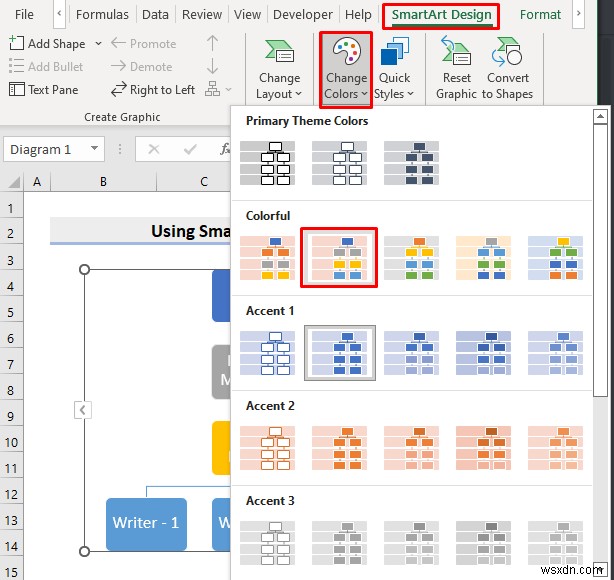
Task: Click Convert to Shapes button
Action: 507,69
